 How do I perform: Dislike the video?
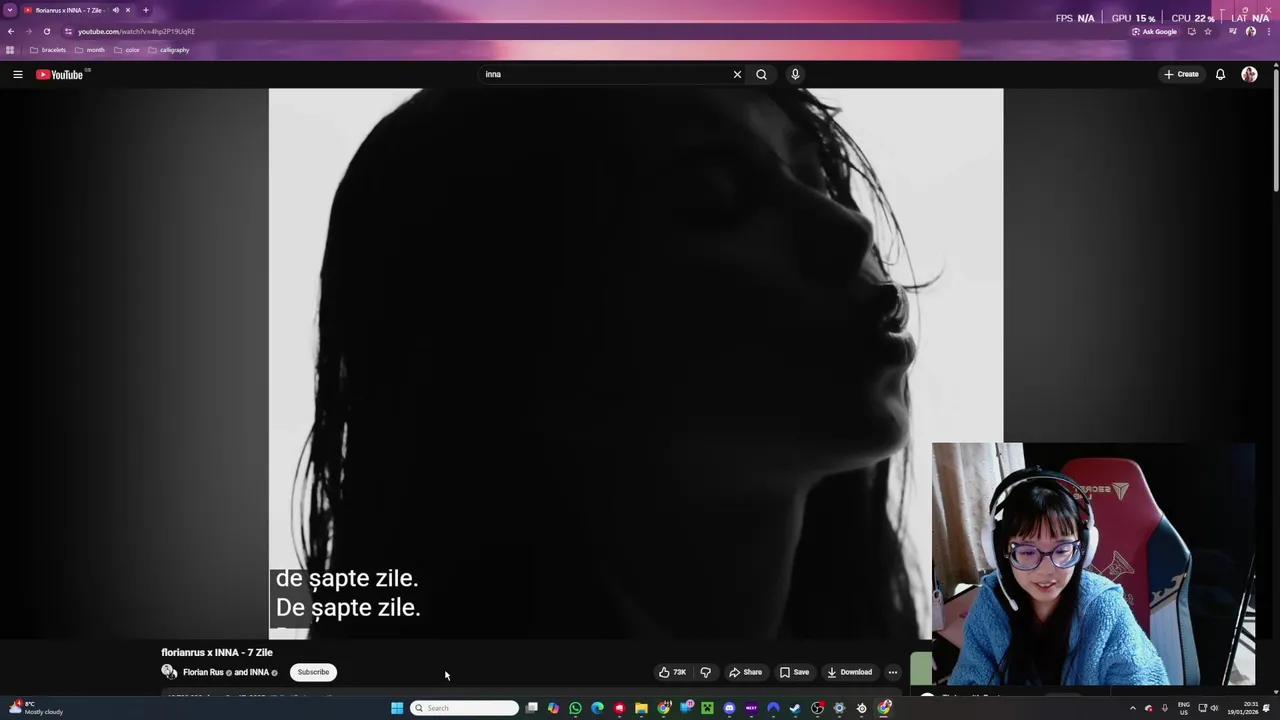705,672
